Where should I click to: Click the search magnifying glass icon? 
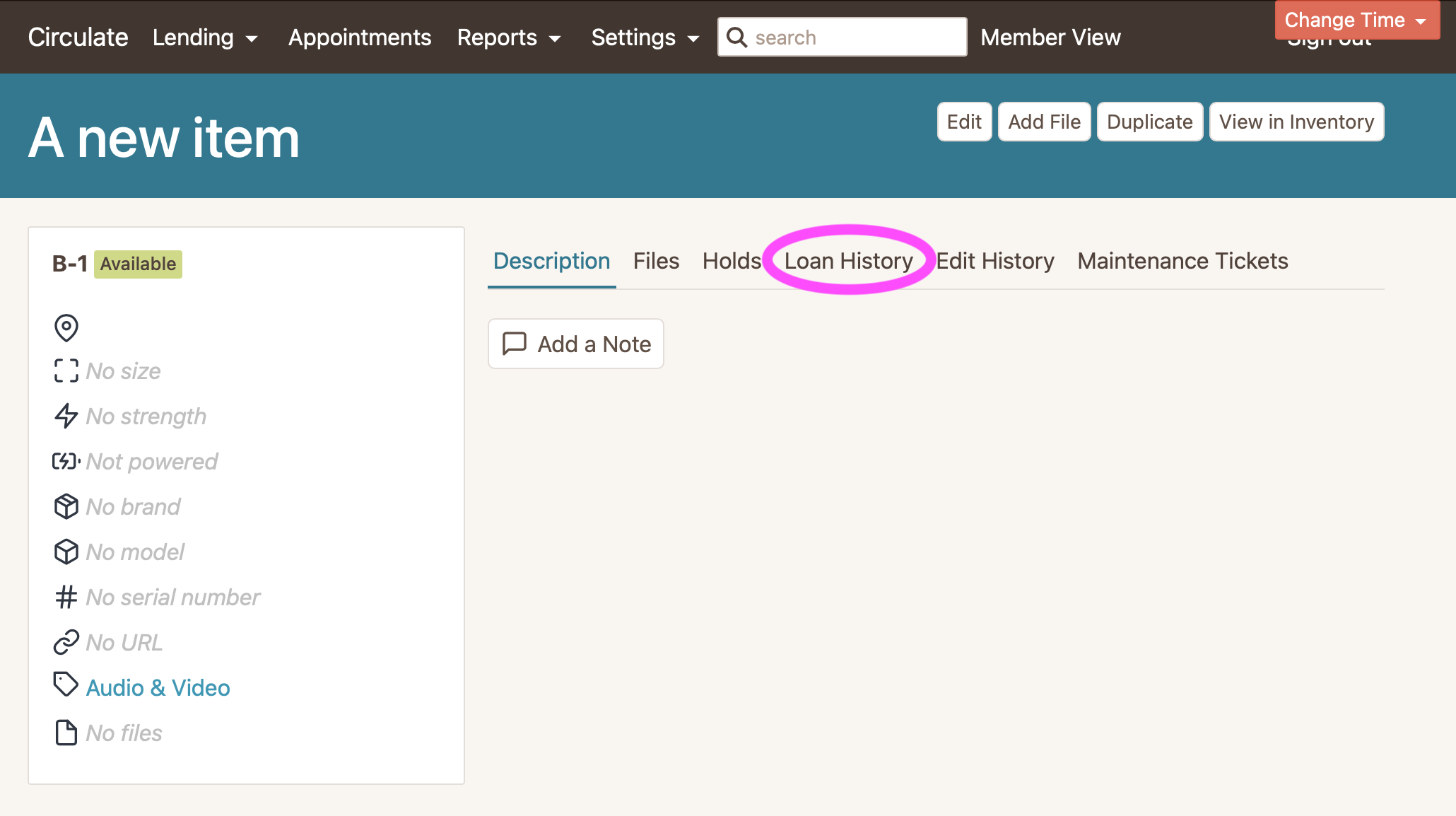(x=736, y=37)
